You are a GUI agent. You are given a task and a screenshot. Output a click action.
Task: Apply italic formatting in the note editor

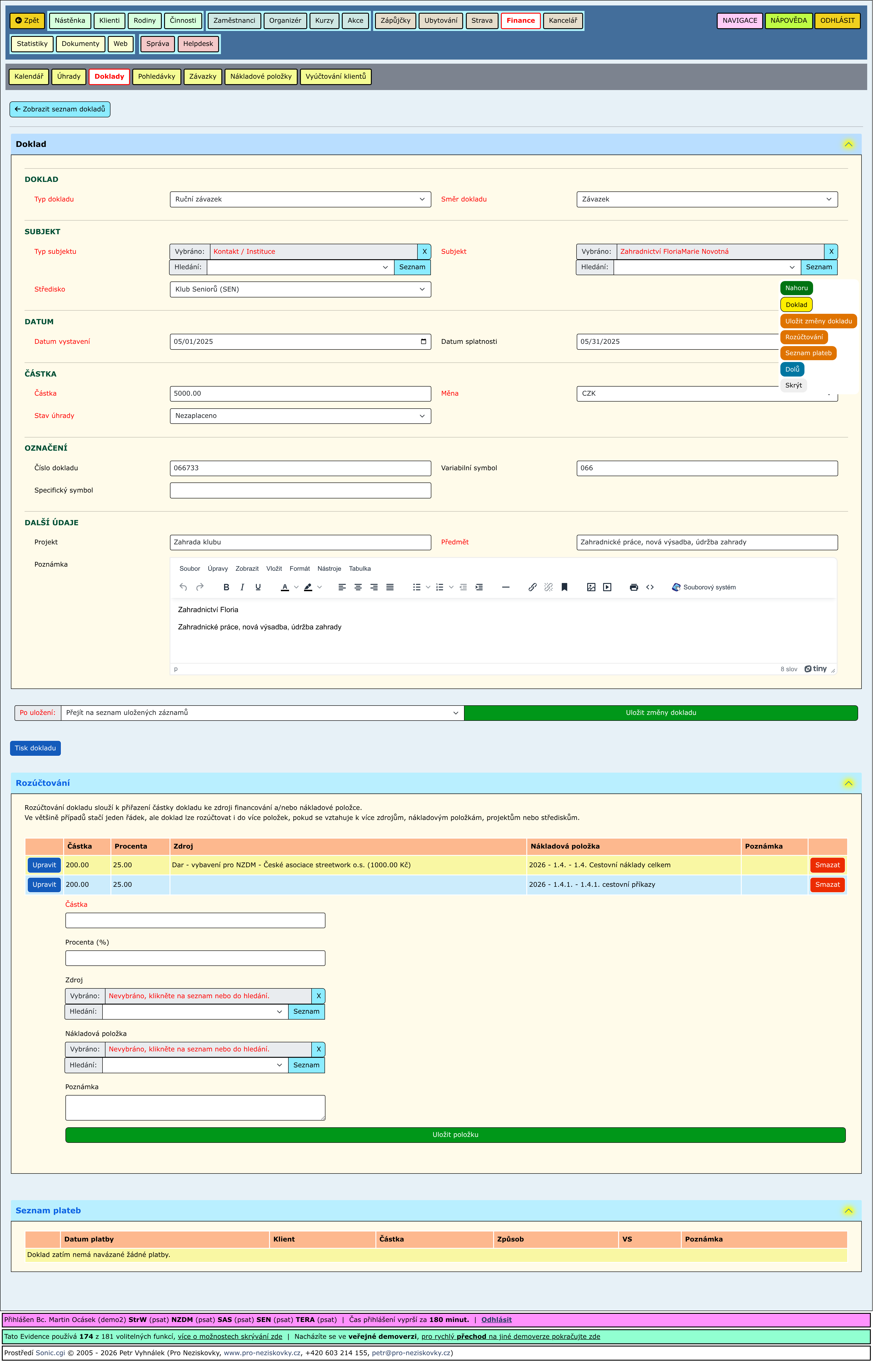(x=242, y=587)
